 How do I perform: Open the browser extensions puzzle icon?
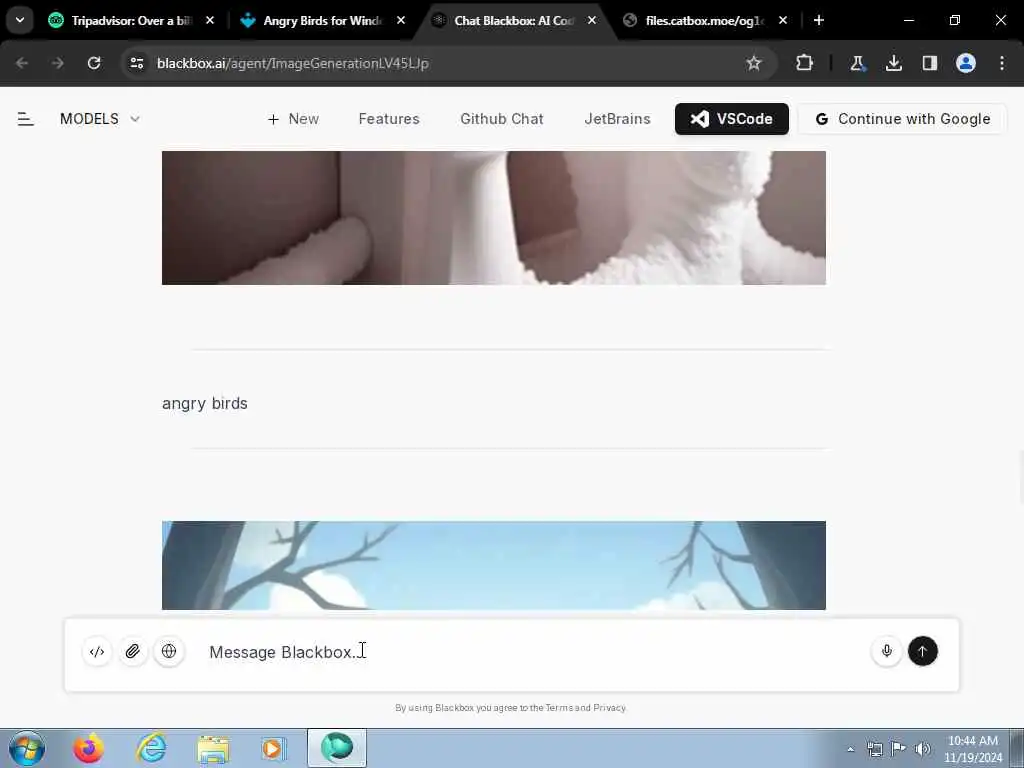pos(805,63)
